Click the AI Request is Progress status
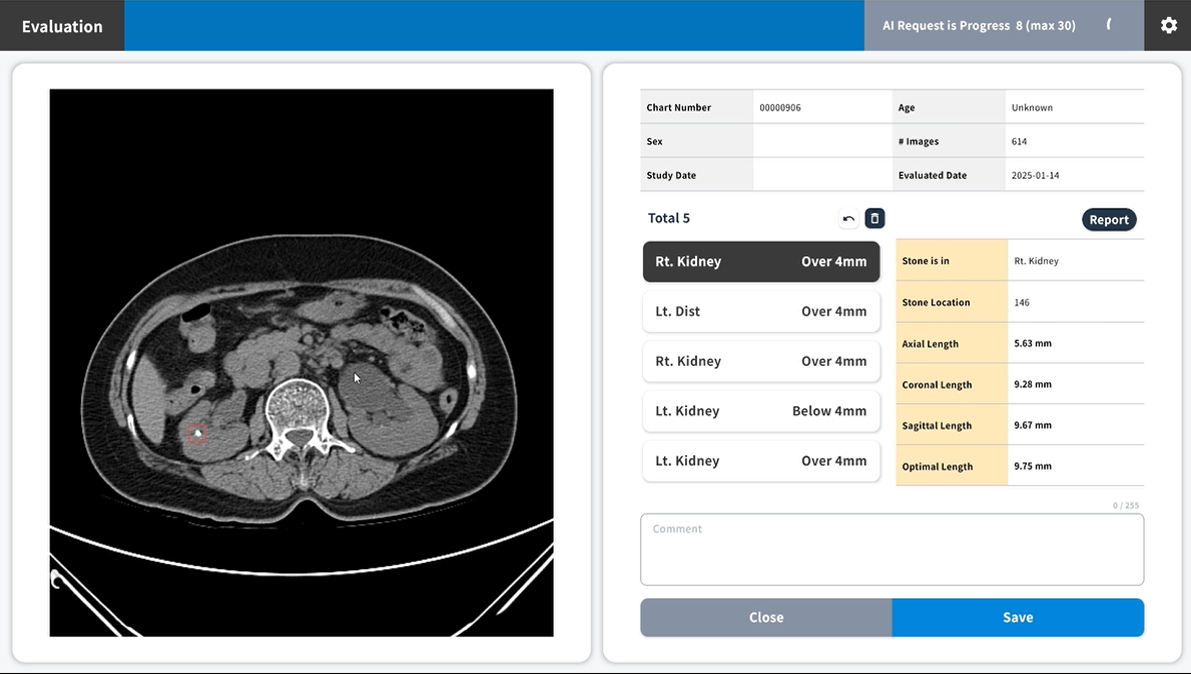This screenshot has width=1191, height=674. tap(978, 26)
